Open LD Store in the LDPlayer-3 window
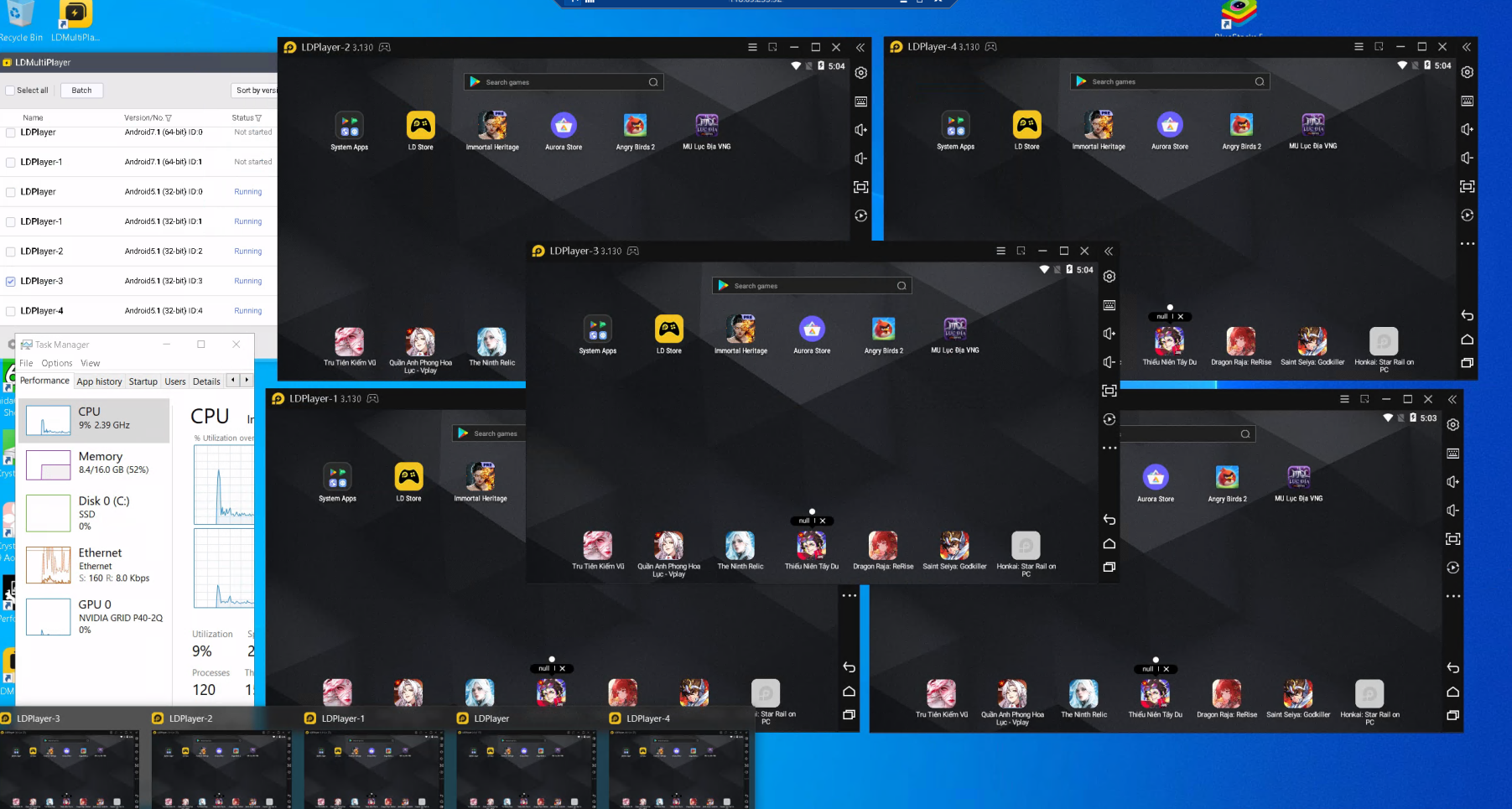This screenshot has height=809, width=1512. click(668, 330)
